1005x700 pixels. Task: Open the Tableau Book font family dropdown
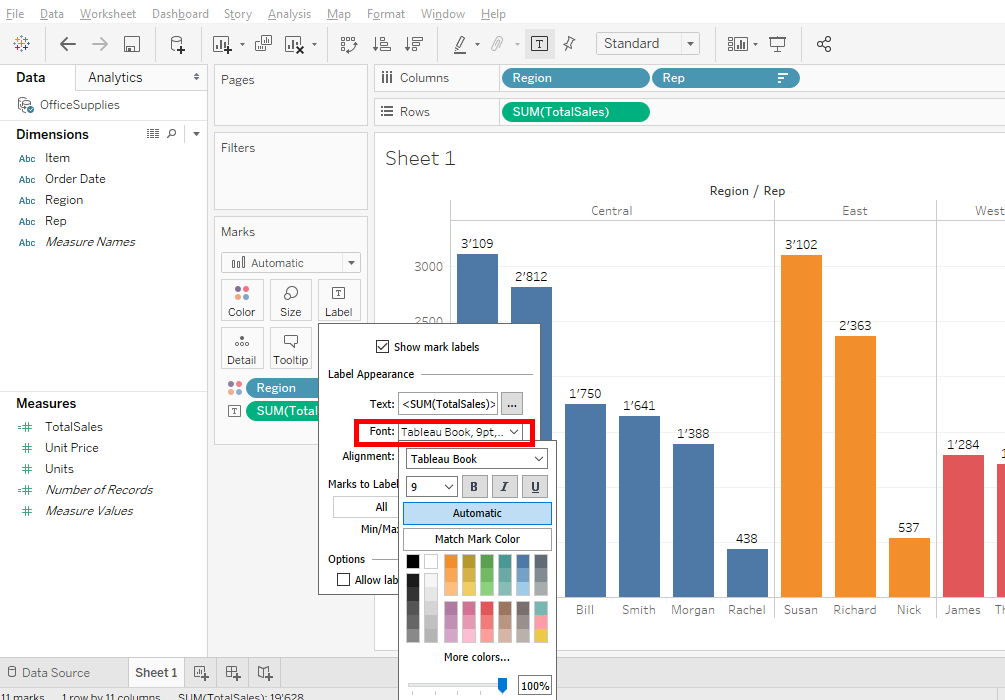[477, 459]
